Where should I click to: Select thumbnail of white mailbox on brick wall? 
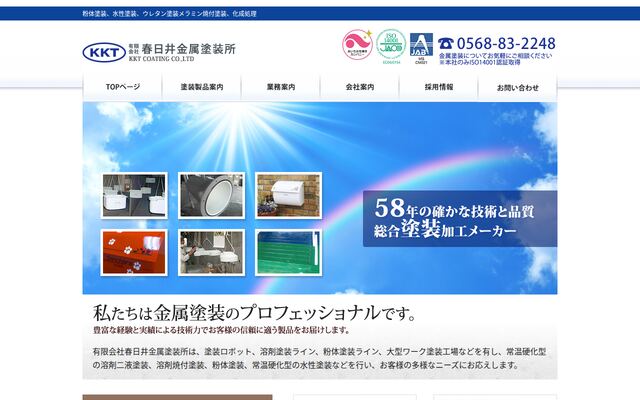(289, 196)
